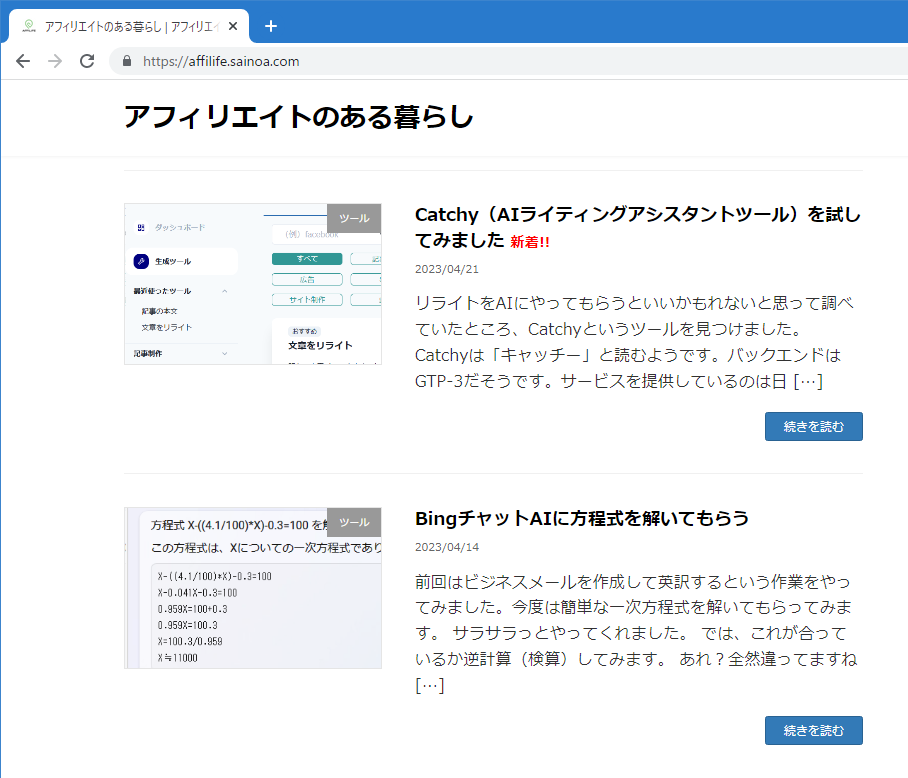Screen dimensions: 908x778
Task: Click the date 2023/04/21
Action: (446, 269)
